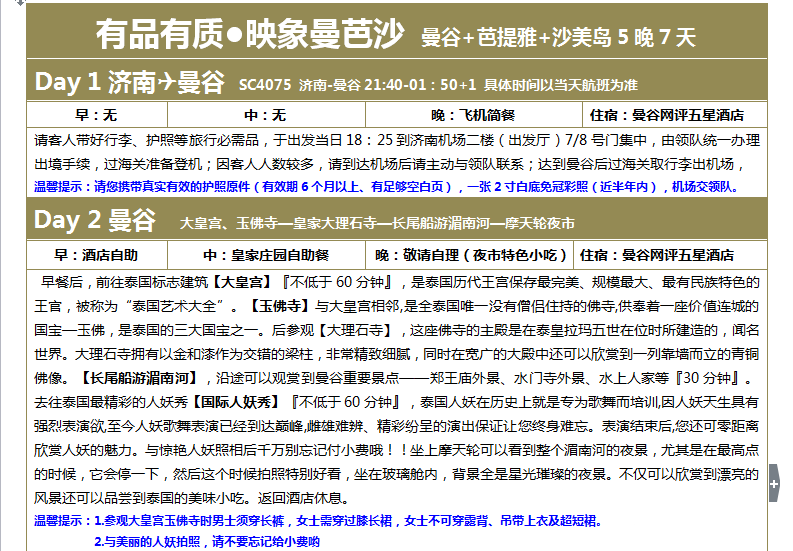Click the Day 2 dinner cell 敬请自理

click(x=471, y=255)
